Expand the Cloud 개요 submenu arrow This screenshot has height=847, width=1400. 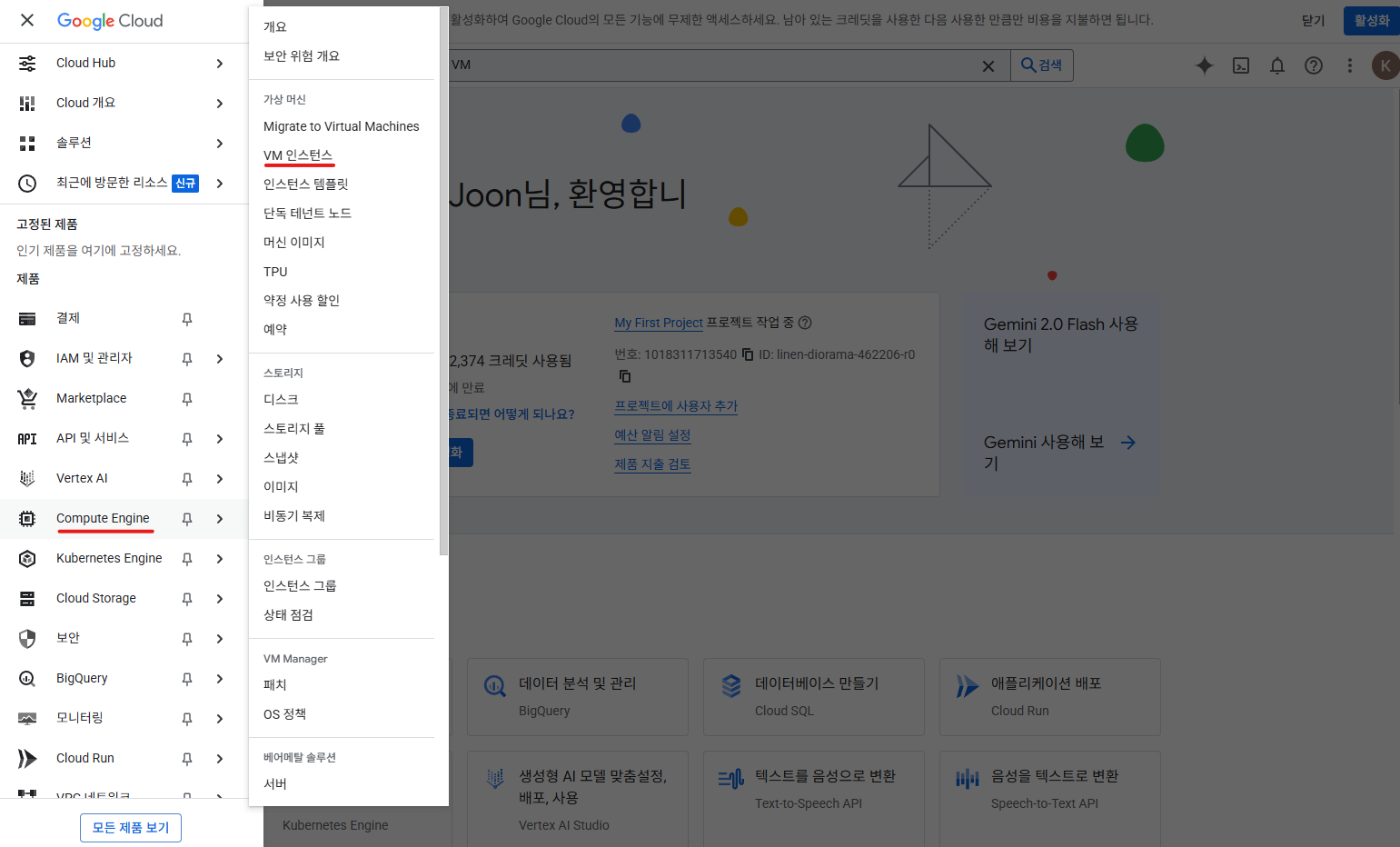pyautogui.click(x=220, y=104)
